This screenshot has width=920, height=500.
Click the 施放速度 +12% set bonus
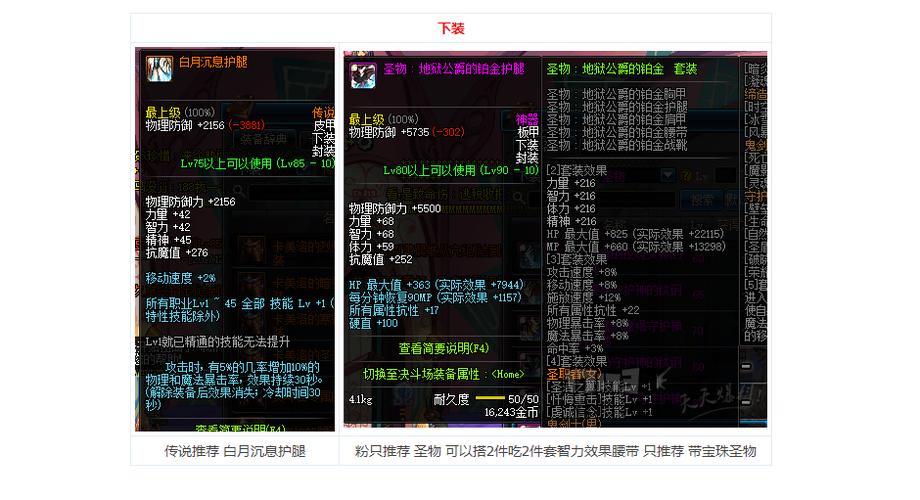[584, 298]
